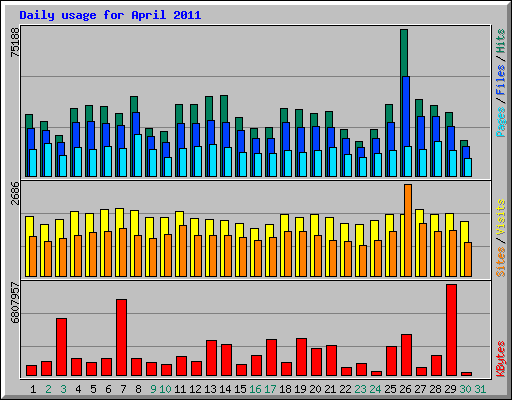
Task: Click day label 5
Action: [x=93, y=389]
